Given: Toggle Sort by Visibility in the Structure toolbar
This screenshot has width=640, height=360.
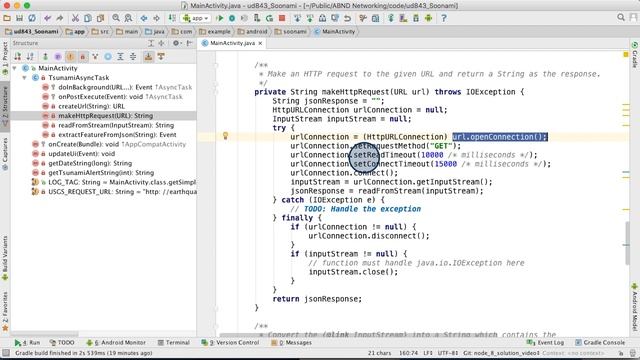Looking at the screenshot, I should 18,57.
